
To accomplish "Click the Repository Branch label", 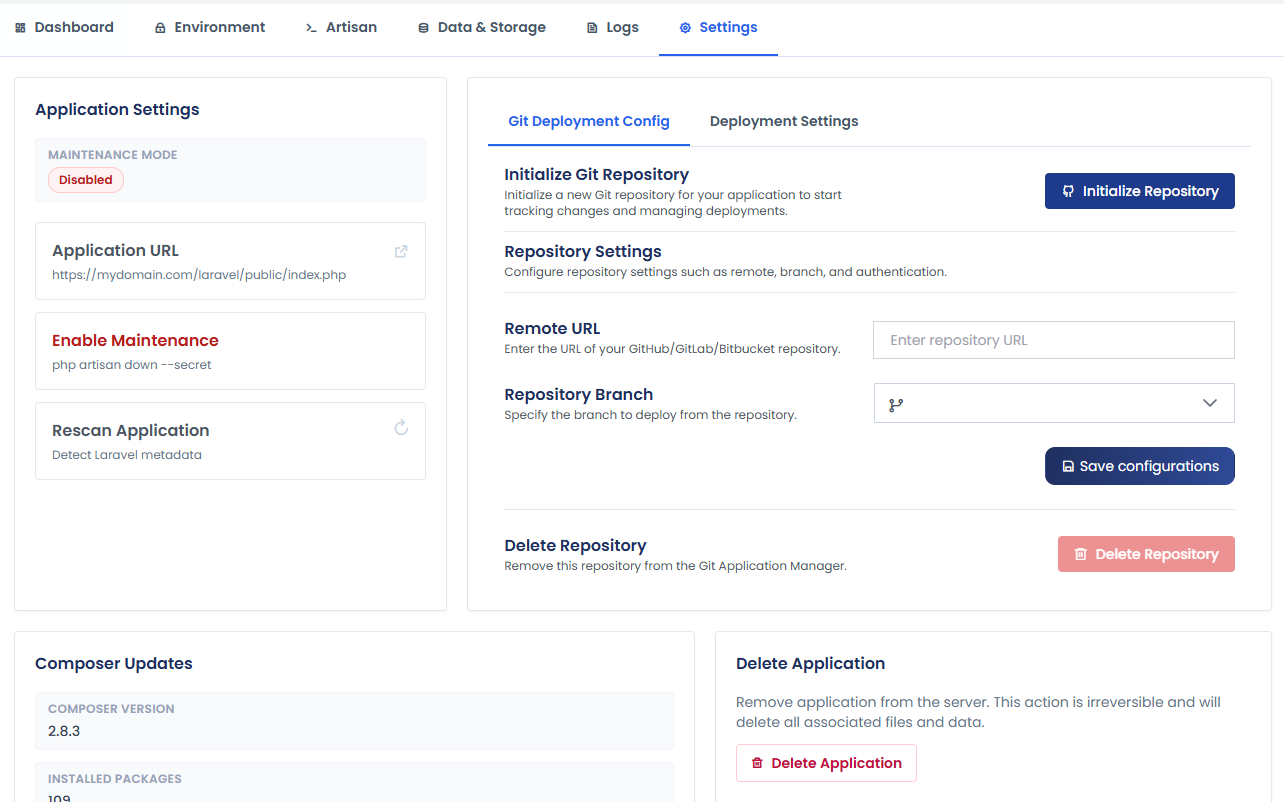I will pyautogui.click(x=579, y=394).
